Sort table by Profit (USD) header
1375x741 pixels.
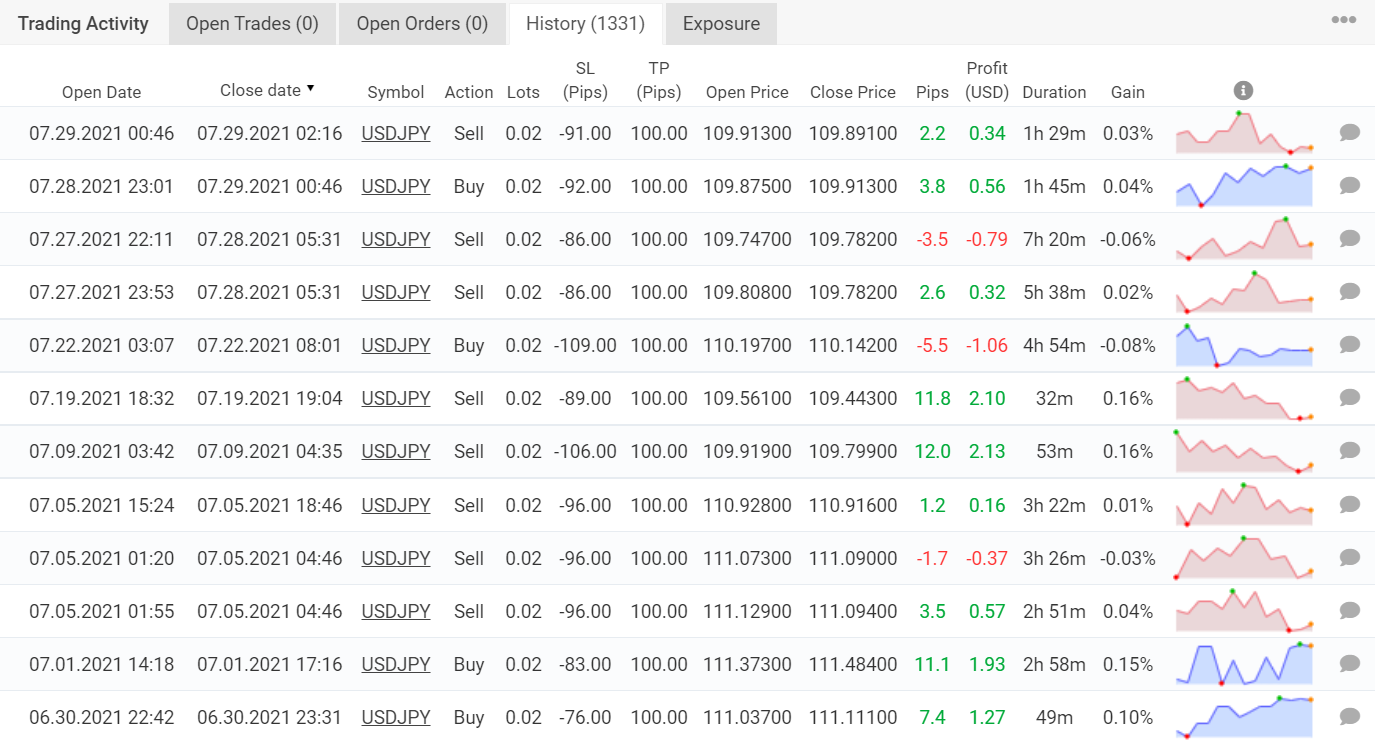pyautogui.click(x=987, y=80)
